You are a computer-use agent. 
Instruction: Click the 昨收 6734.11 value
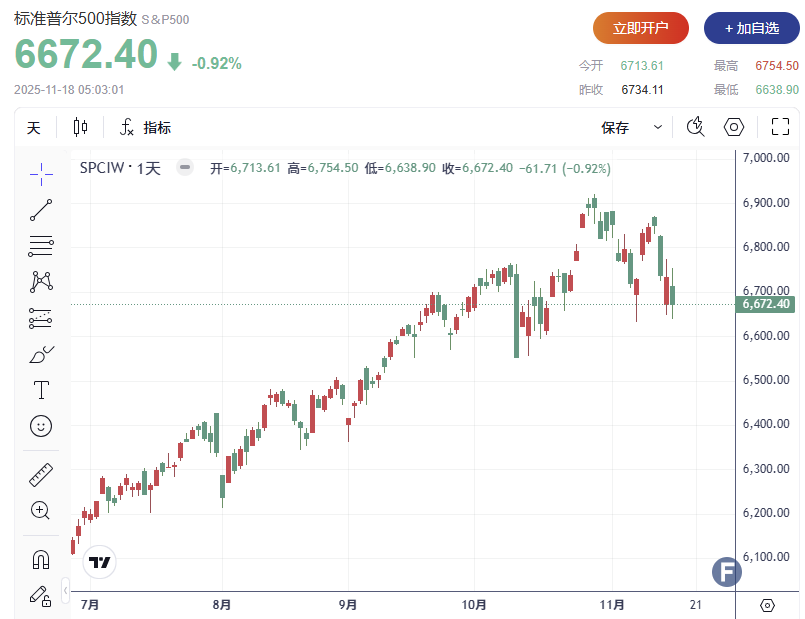point(642,90)
